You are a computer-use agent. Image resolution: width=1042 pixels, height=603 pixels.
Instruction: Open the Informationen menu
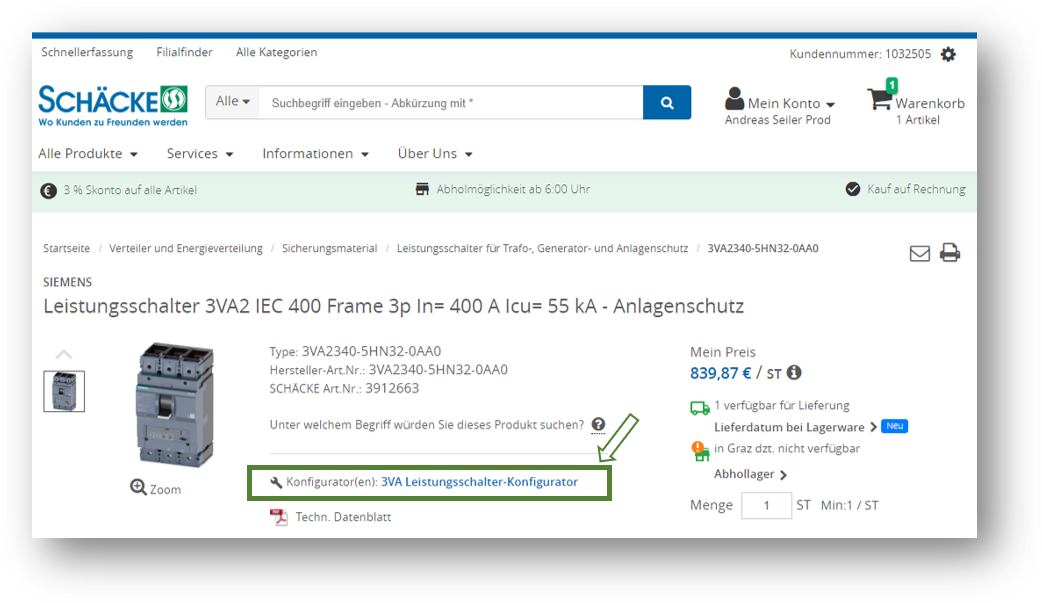click(315, 154)
